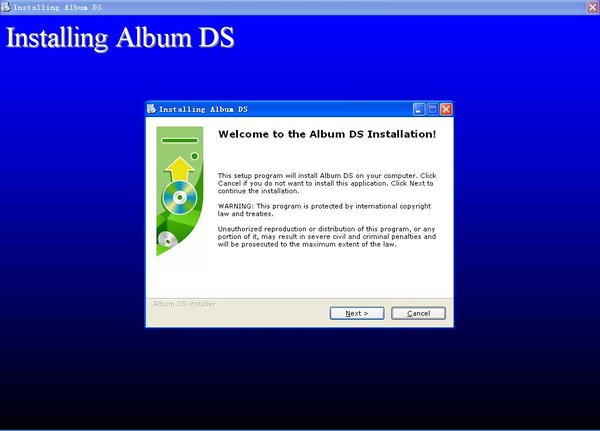Minimize the Installing Album DS dialog
Viewport: 600px width, 431px height.
(x=419, y=109)
